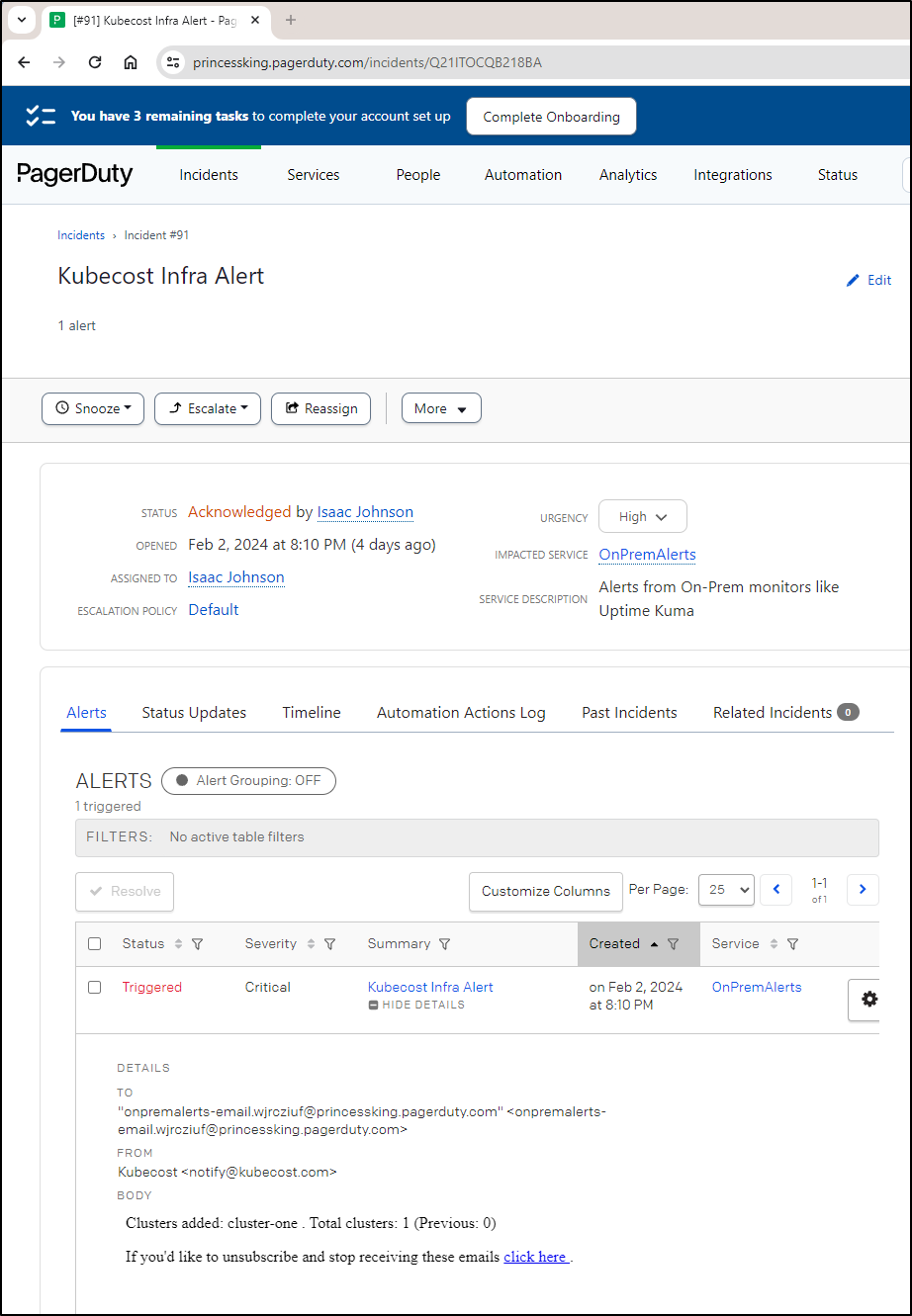This screenshot has width=912, height=1316.
Task: Go to previous page of alerts
Action: 776,889
